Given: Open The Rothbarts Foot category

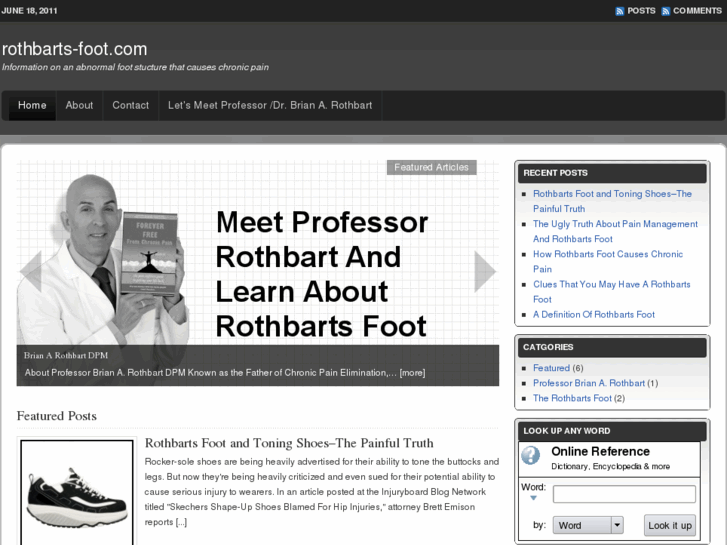Looking at the screenshot, I should 572,398.
